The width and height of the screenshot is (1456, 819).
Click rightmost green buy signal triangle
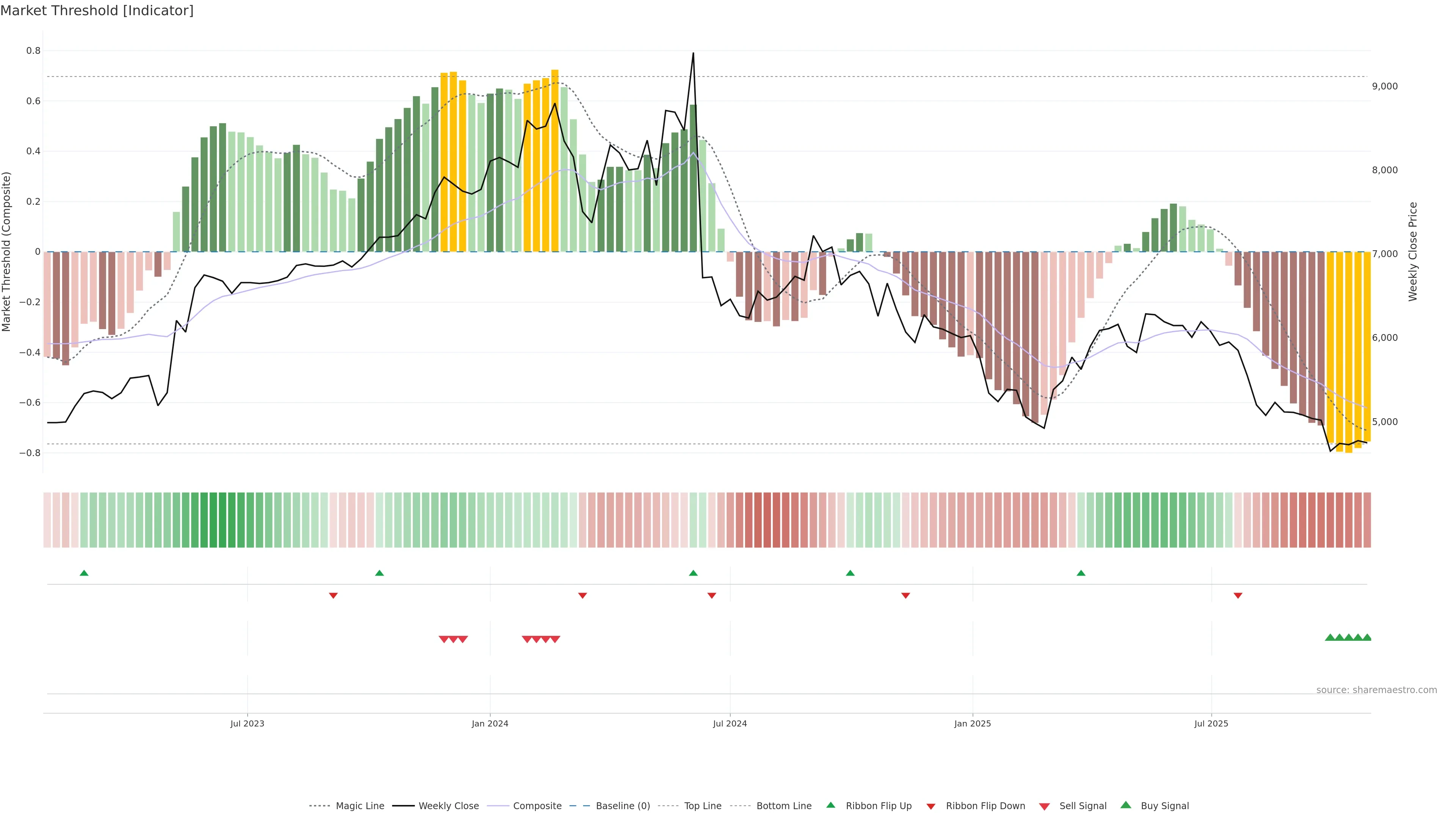pyautogui.click(x=1367, y=637)
